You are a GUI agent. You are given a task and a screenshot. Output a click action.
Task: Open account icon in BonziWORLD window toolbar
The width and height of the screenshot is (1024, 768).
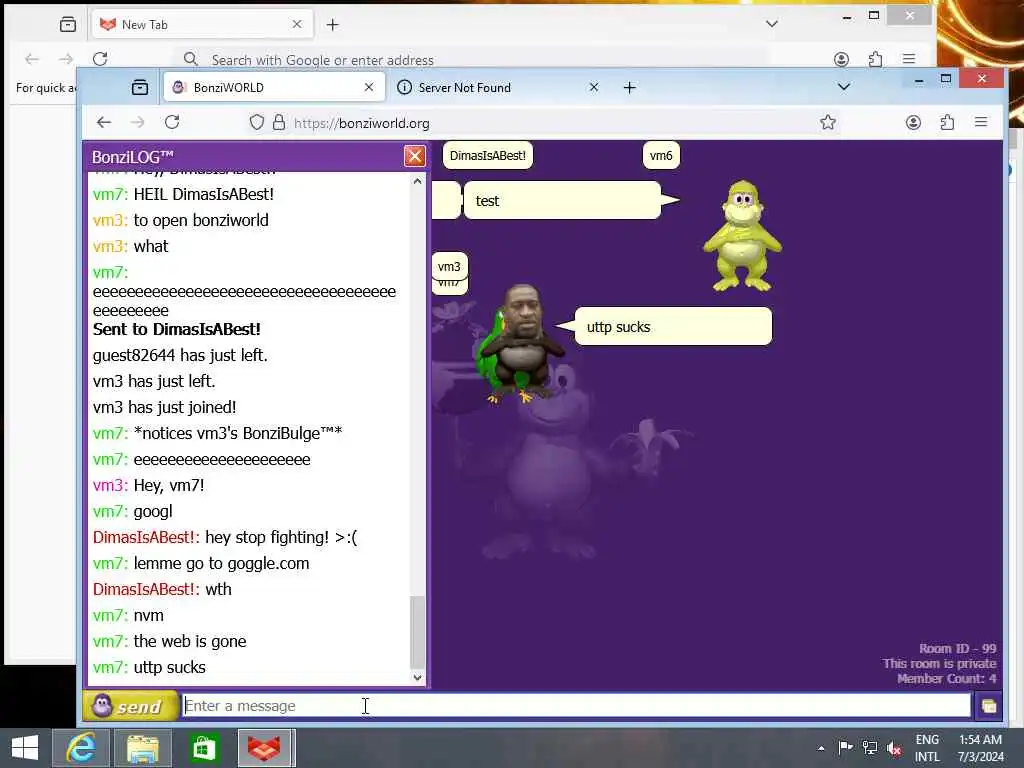coord(913,122)
